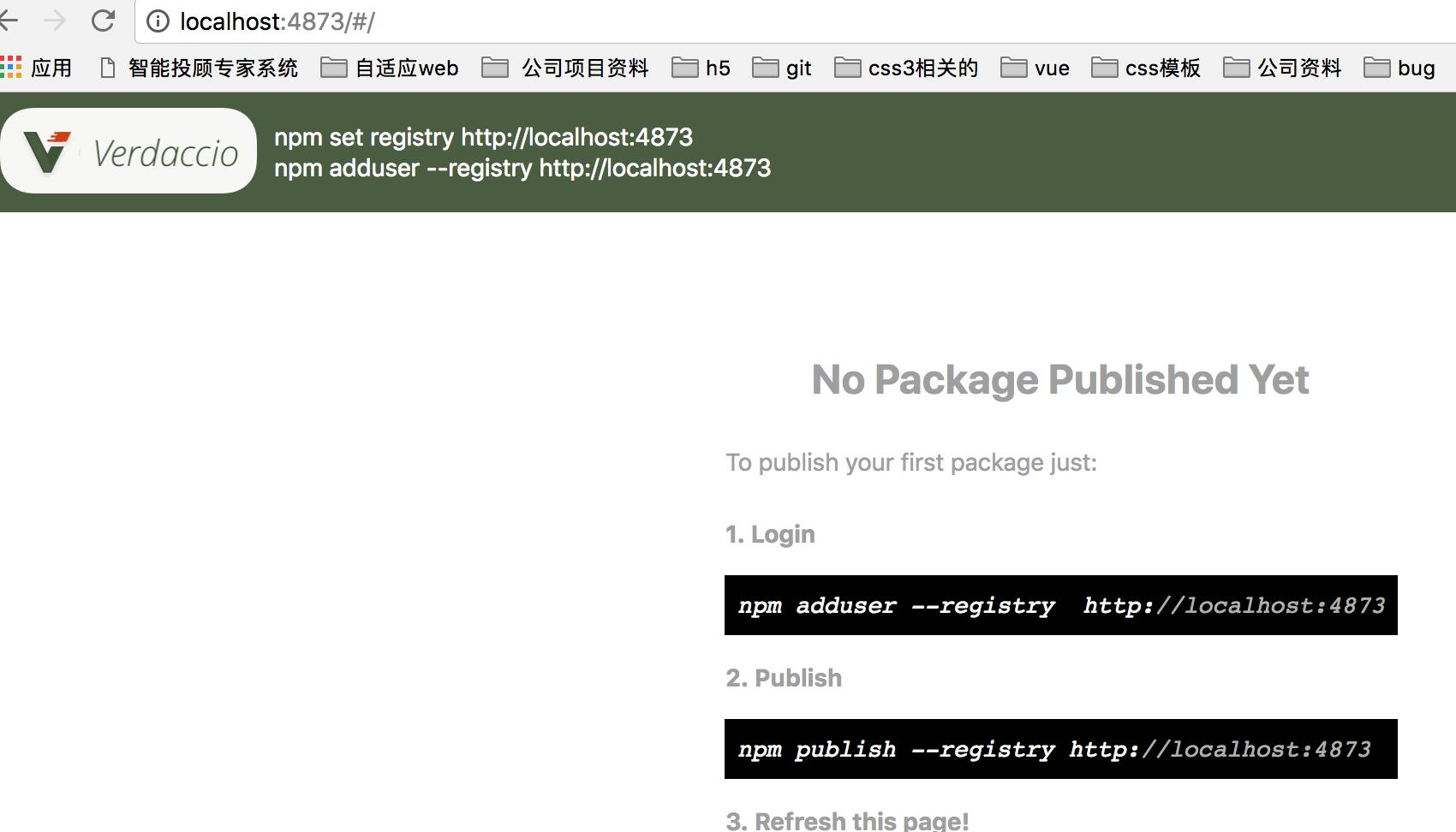Reload the page with refresh icon
Viewport: 1456px width, 832px height.
coord(104,21)
